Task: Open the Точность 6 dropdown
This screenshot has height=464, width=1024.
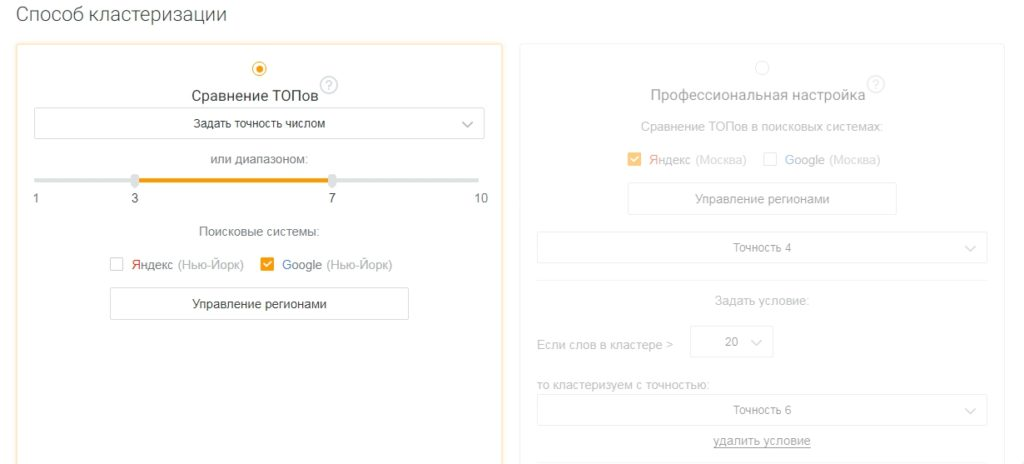Action: tap(762, 410)
